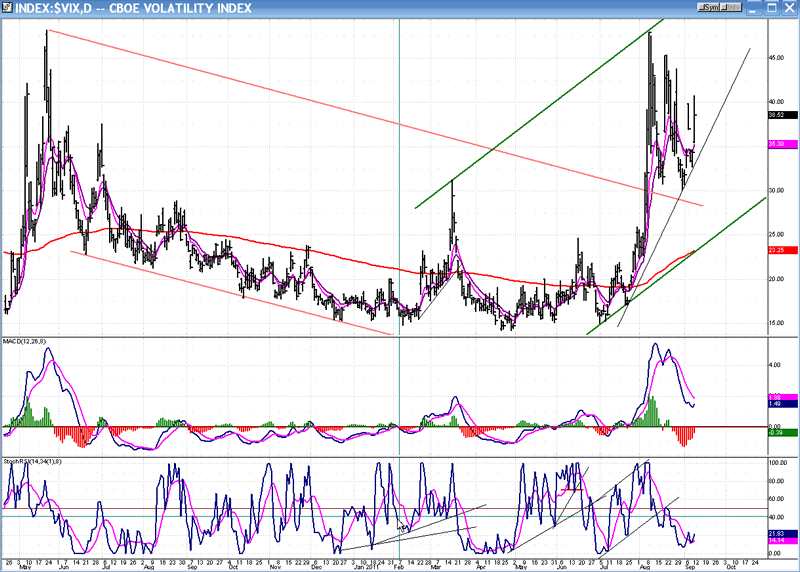The image size is (800, 572).
Task: Click the chart window icon in title bar
Action: click(7, 7)
